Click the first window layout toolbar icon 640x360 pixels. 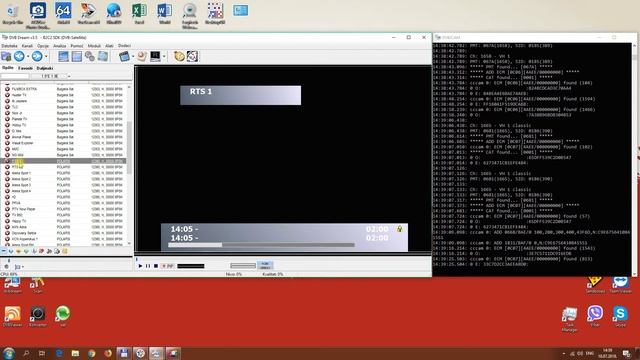click(x=63, y=56)
